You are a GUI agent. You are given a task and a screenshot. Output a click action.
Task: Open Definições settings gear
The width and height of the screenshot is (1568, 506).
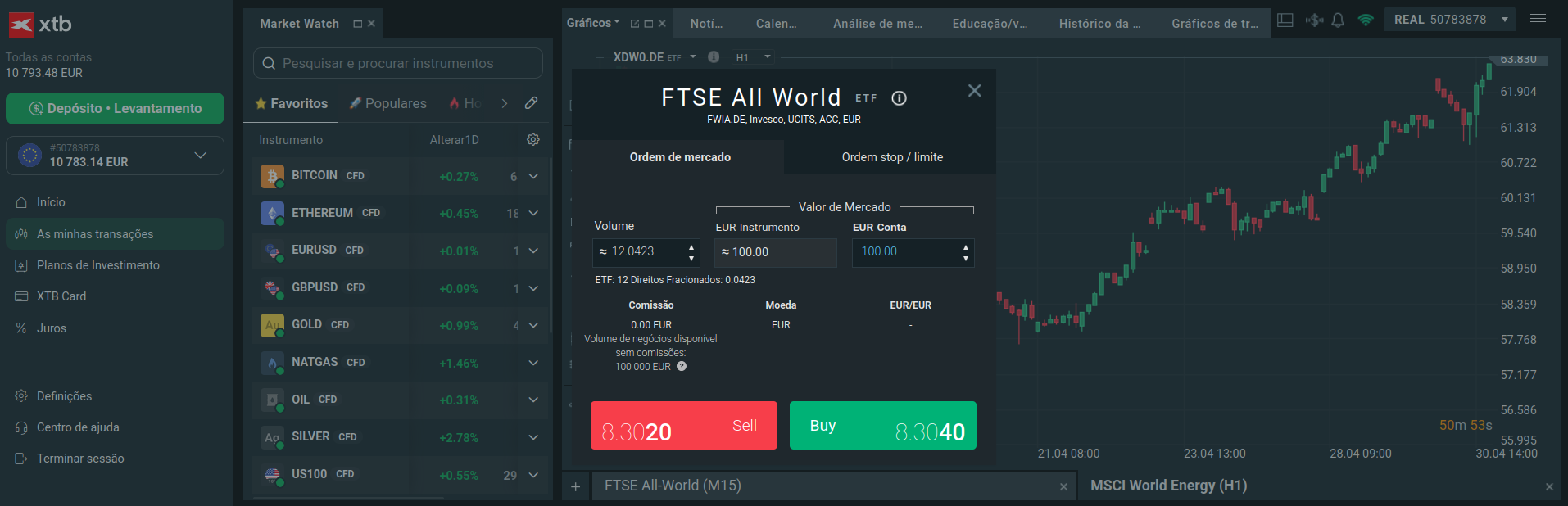(21, 396)
